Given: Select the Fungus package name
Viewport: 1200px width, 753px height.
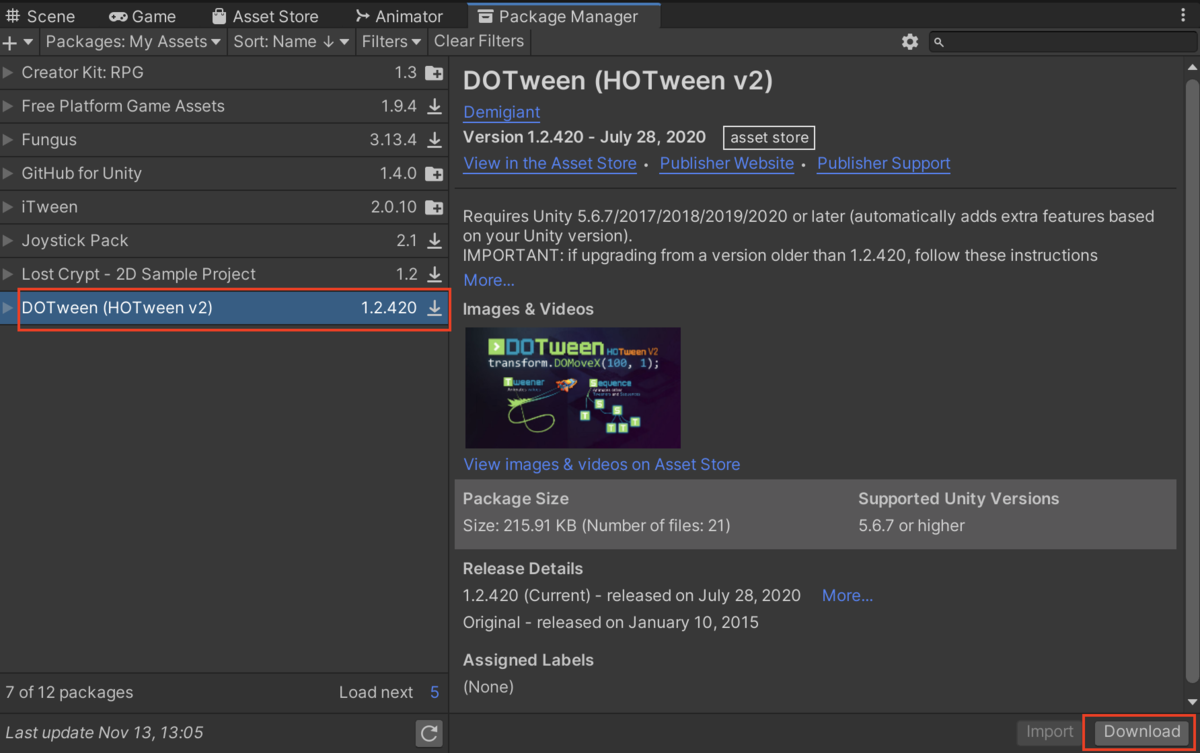Looking at the screenshot, I should [49, 140].
